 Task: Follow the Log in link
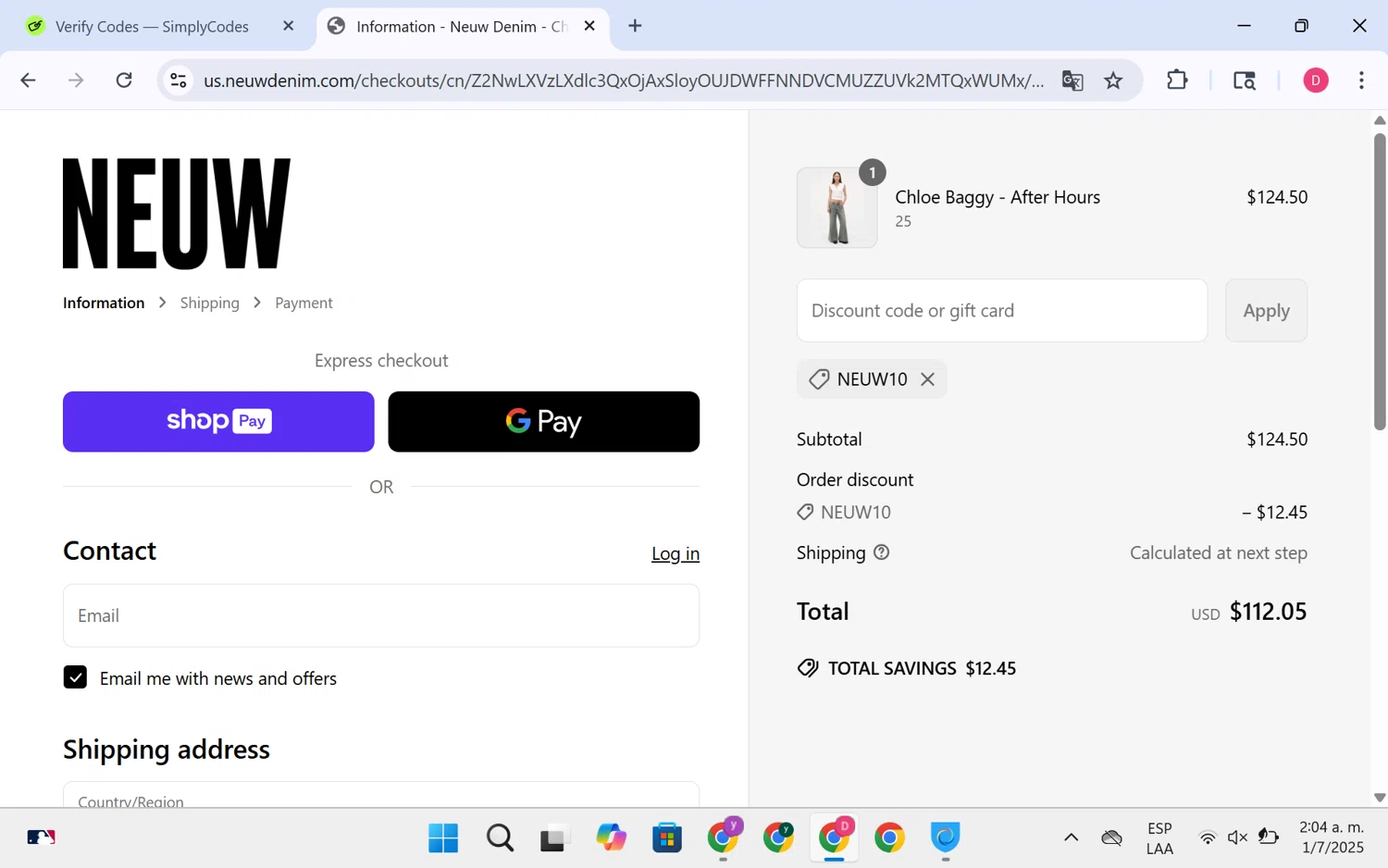click(675, 553)
